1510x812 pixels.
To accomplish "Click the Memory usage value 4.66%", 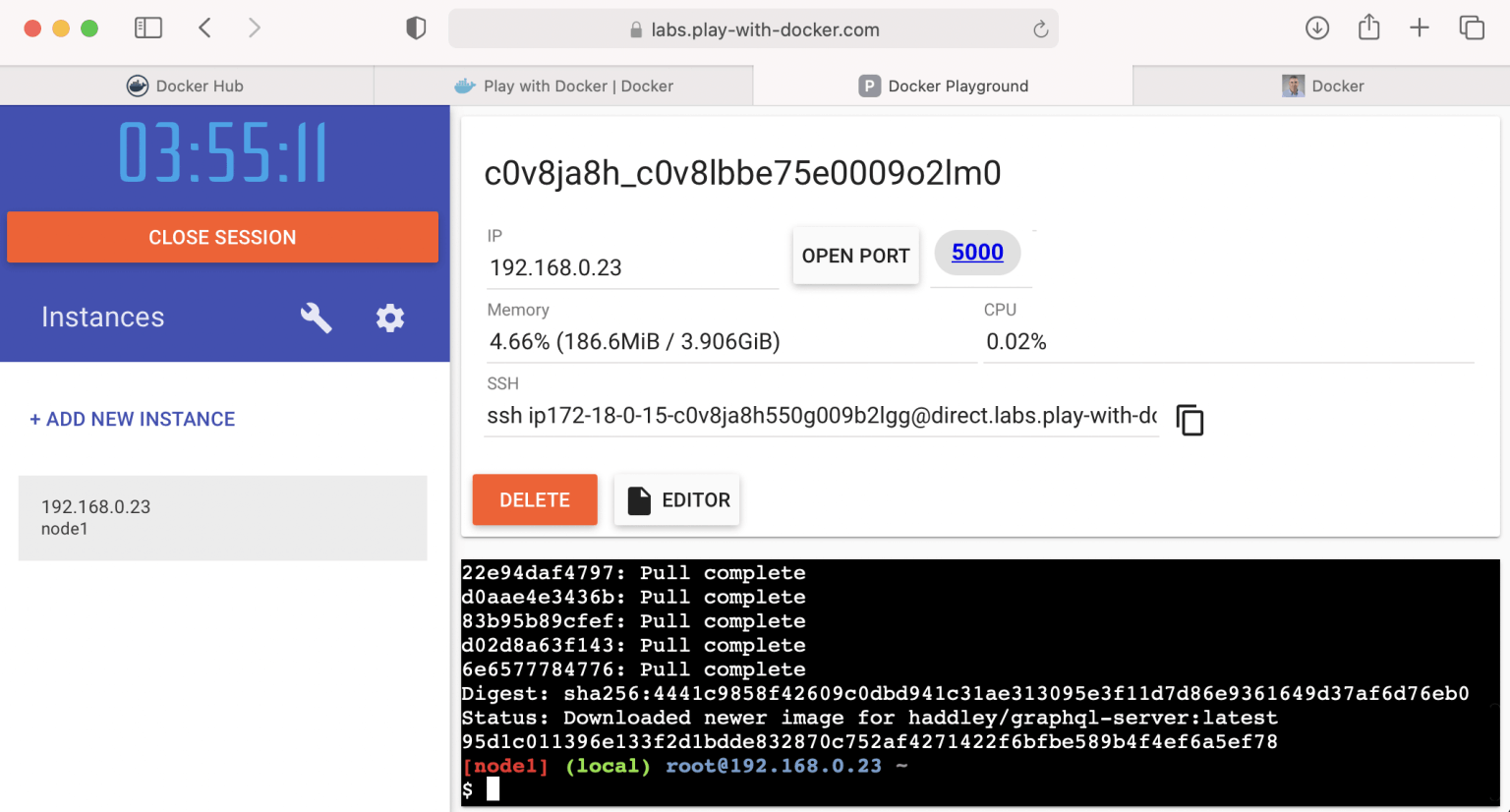I will pyautogui.click(x=635, y=341).
